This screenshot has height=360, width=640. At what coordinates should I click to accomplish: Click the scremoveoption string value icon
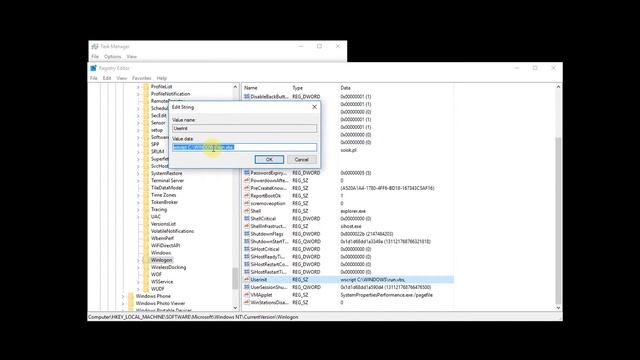pos(247,203)
